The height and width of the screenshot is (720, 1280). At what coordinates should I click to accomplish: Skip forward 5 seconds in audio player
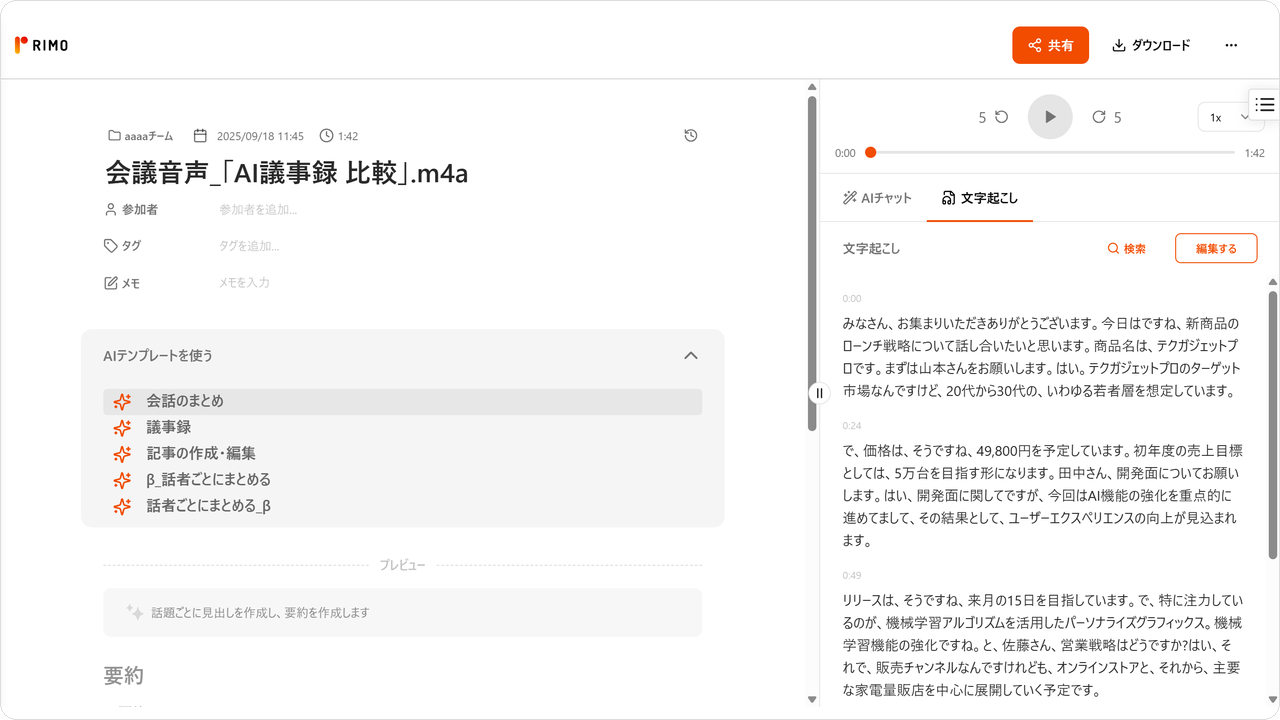(x=1107, y=117)
